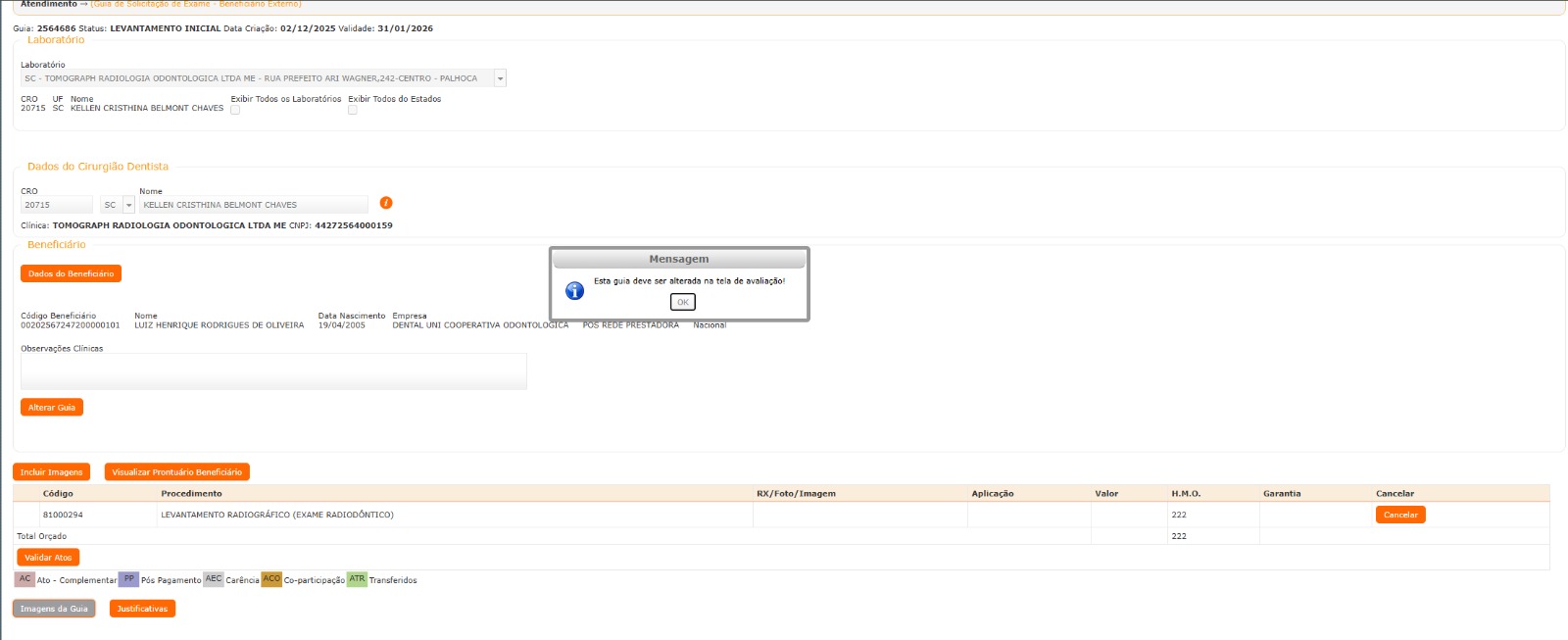
Task: Click the Alterar Guia button
Action: 52,408
